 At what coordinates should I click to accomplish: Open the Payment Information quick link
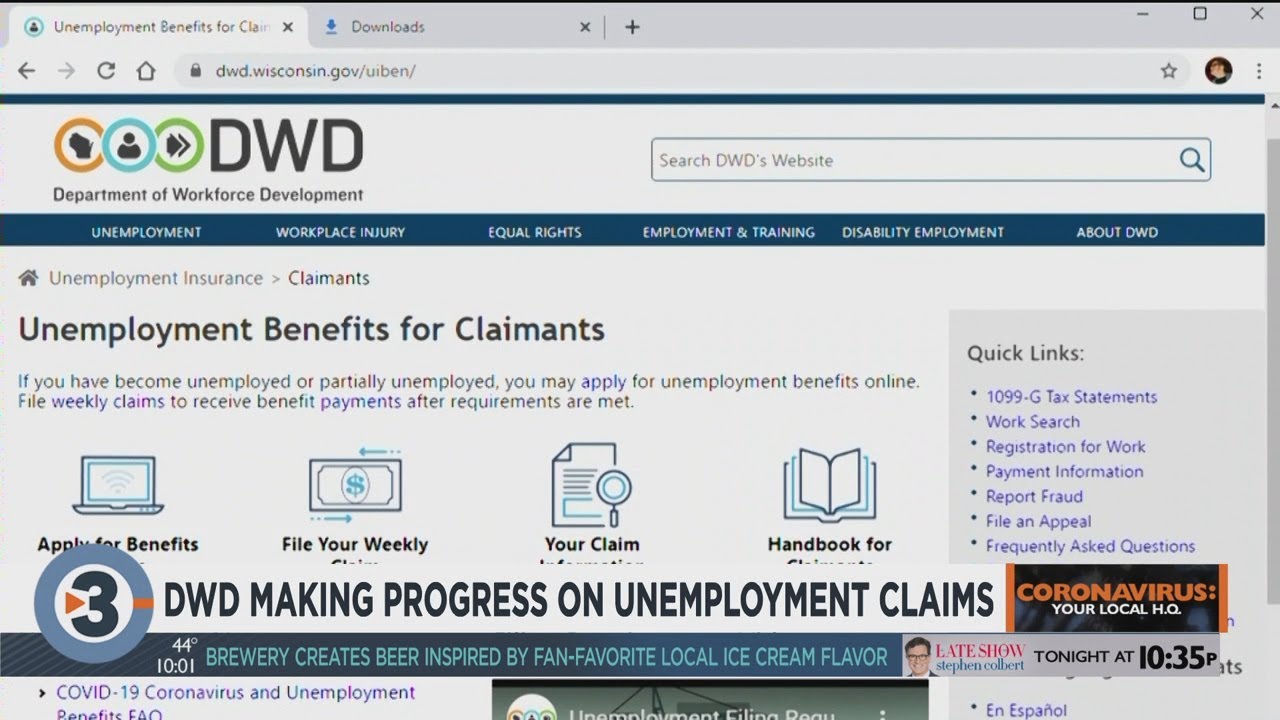pyautogui.click(x=1064, y=472)
